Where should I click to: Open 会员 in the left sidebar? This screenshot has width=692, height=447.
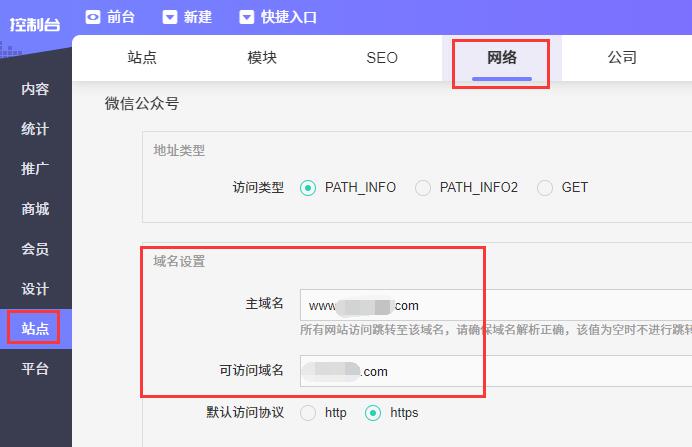point(35,249)
